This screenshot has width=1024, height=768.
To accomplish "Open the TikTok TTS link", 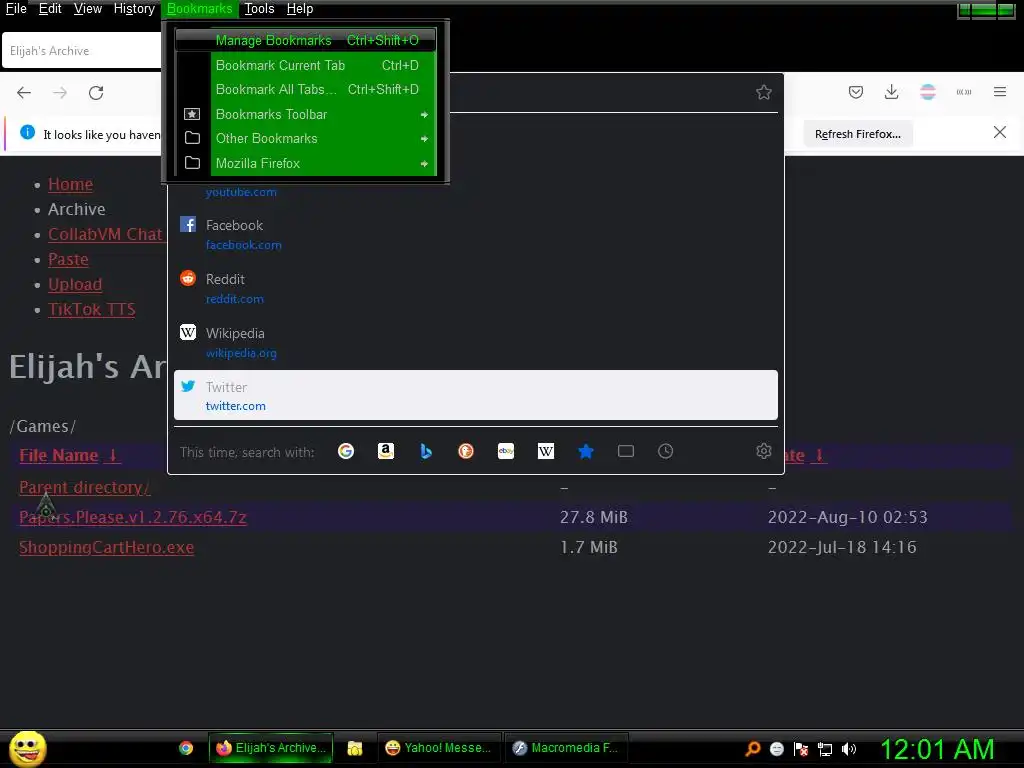I will point(91,309).
